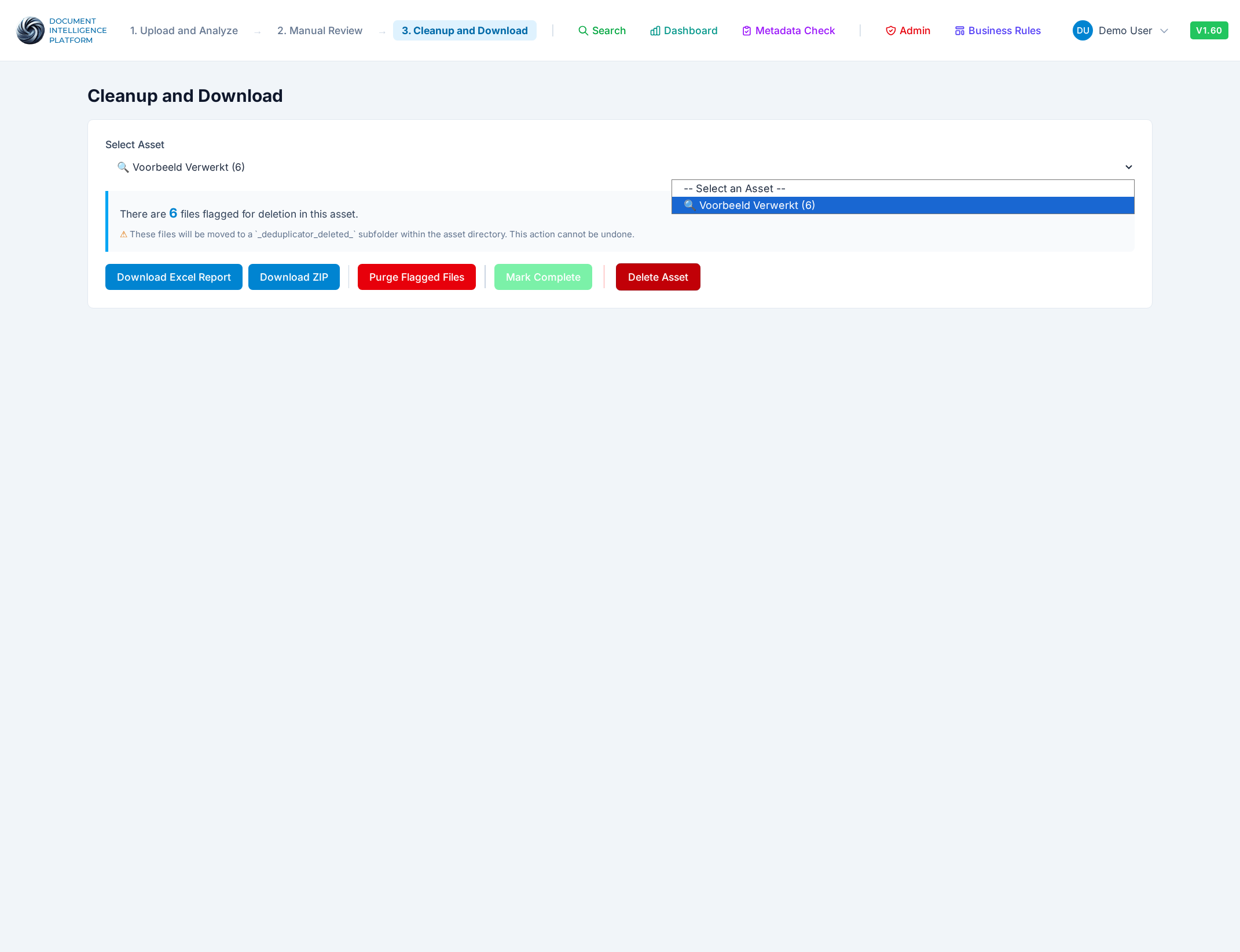Screen dimensions: 1240x952
Task: Click the Dashboard bar chart icon
Action: (655, 31)
